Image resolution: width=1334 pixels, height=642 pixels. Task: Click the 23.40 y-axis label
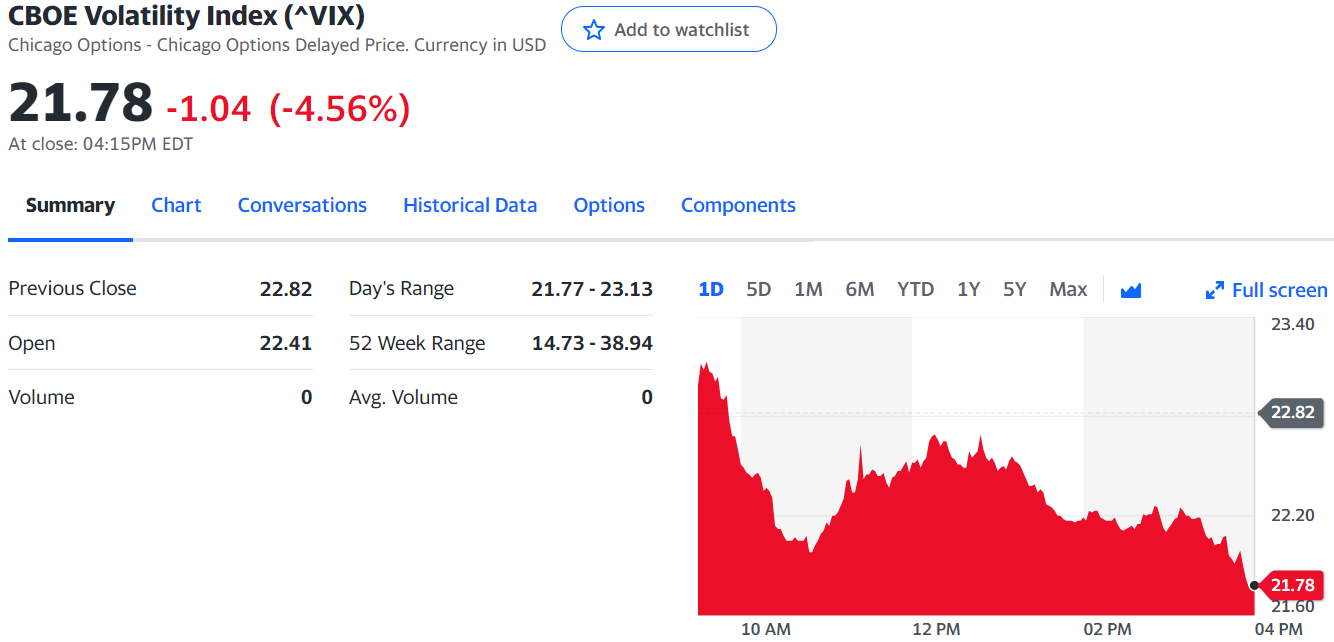pos(1291,323)
